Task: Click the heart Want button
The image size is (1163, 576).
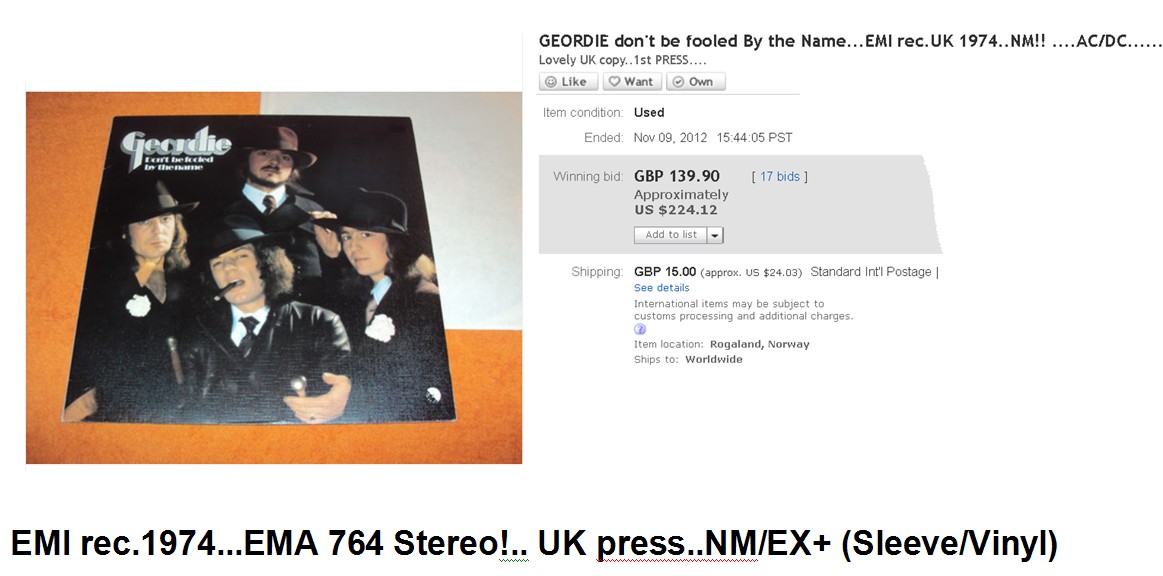Action: tap(633, 82)
